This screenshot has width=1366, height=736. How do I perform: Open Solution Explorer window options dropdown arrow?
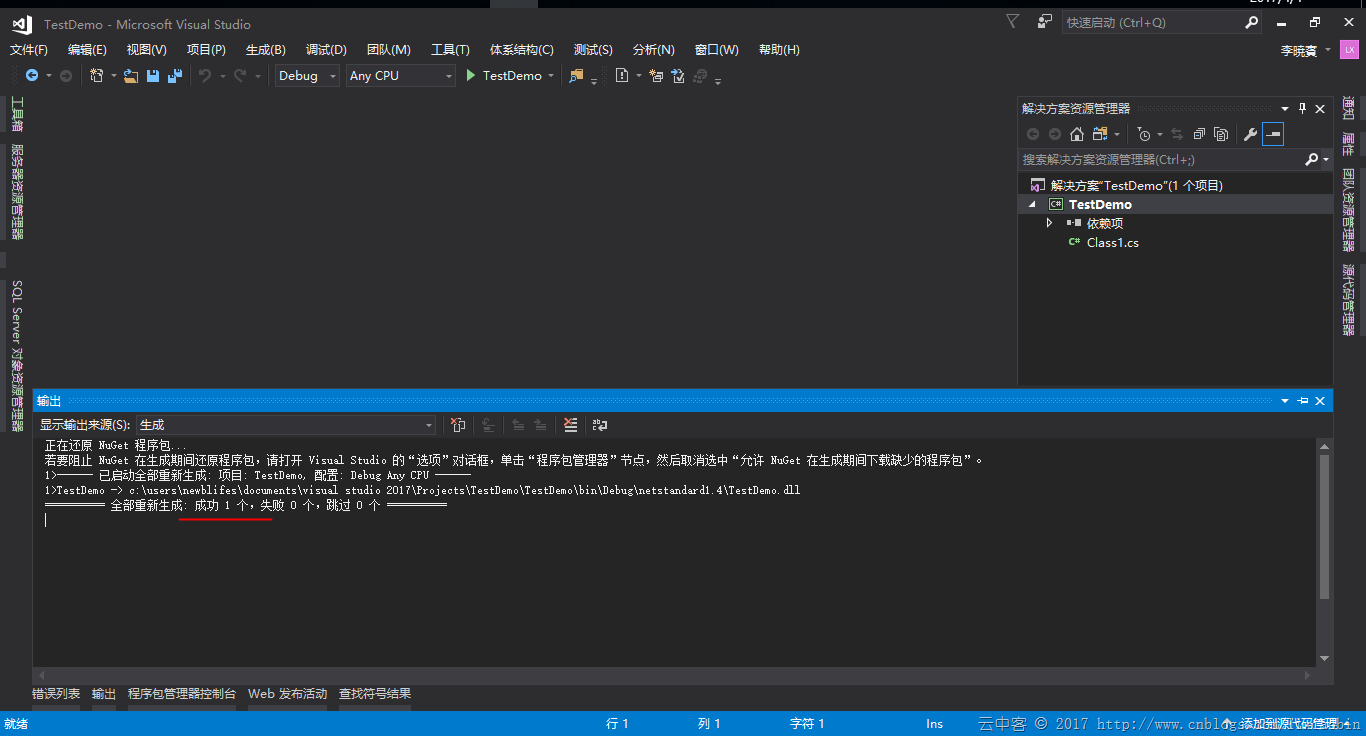pos(1285,108)
